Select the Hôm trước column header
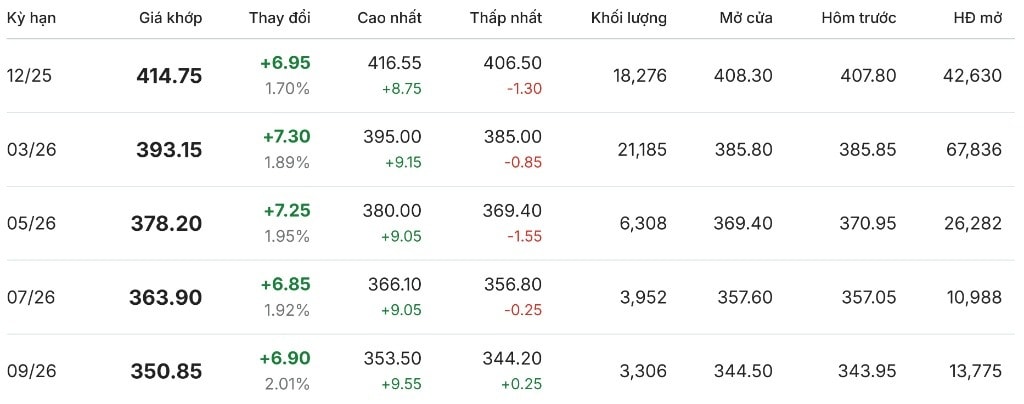 click(x=858, y=18)
